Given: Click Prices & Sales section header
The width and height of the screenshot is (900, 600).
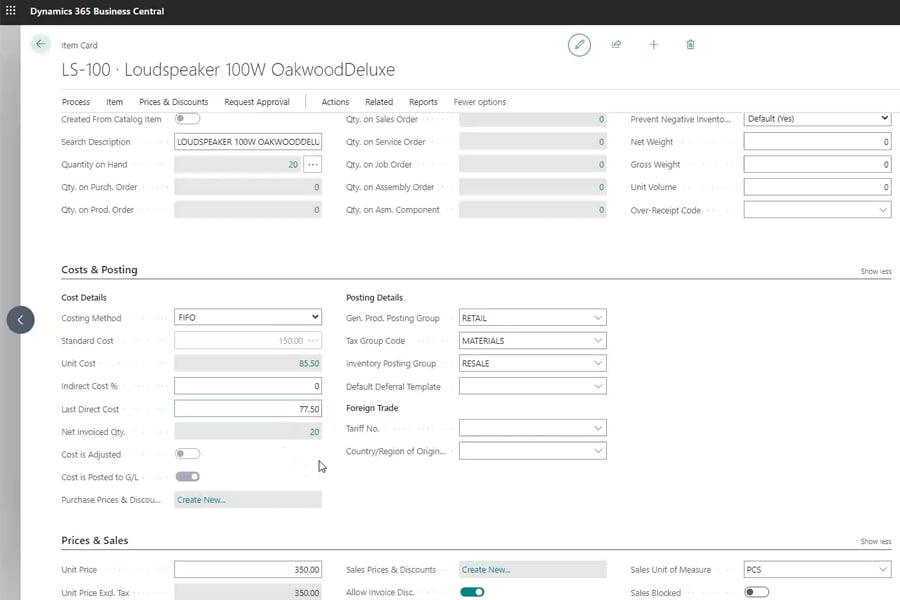Looking at the screenshot, I should pos(95,540).
